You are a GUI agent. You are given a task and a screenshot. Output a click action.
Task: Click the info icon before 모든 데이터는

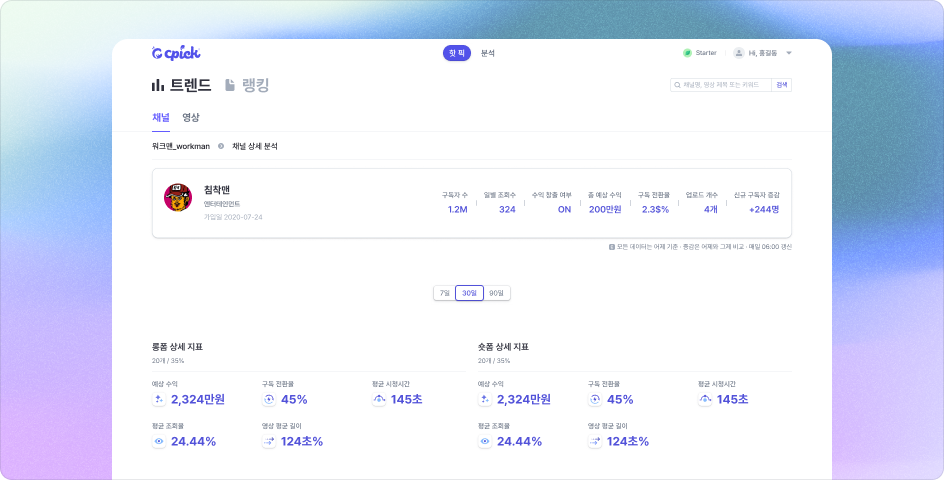(612, 247)
